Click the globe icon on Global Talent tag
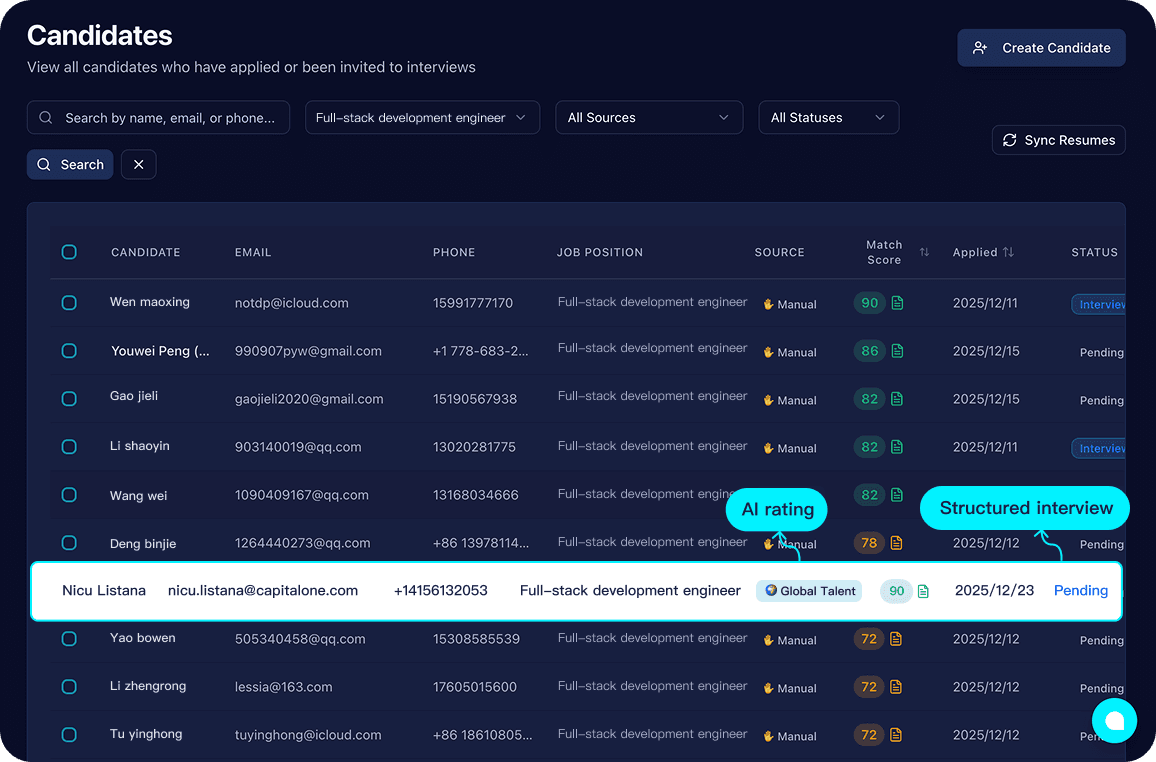 tap(770, 591)
